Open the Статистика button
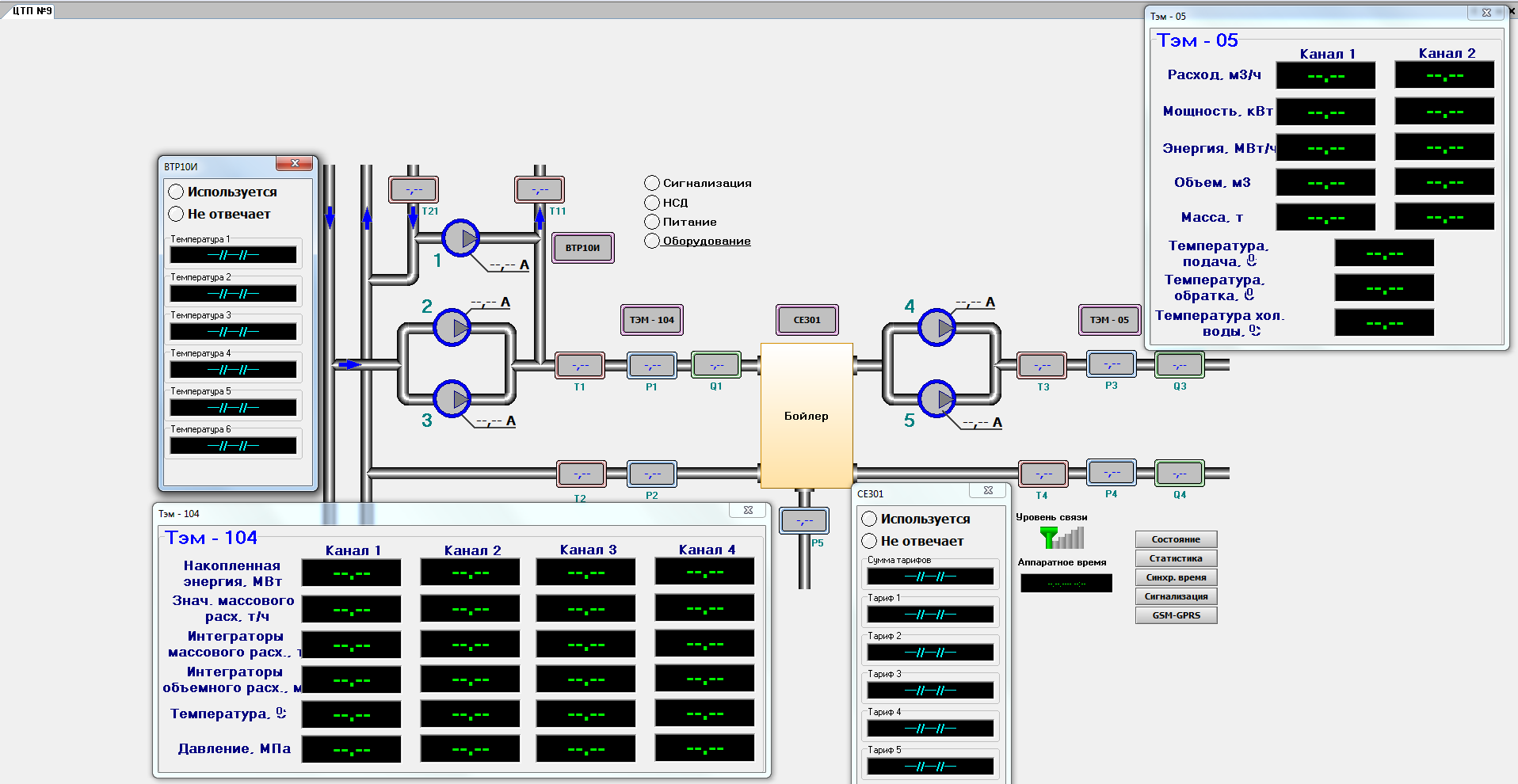Screen dimensions: 1518x784 click(x=1176, y=558)
